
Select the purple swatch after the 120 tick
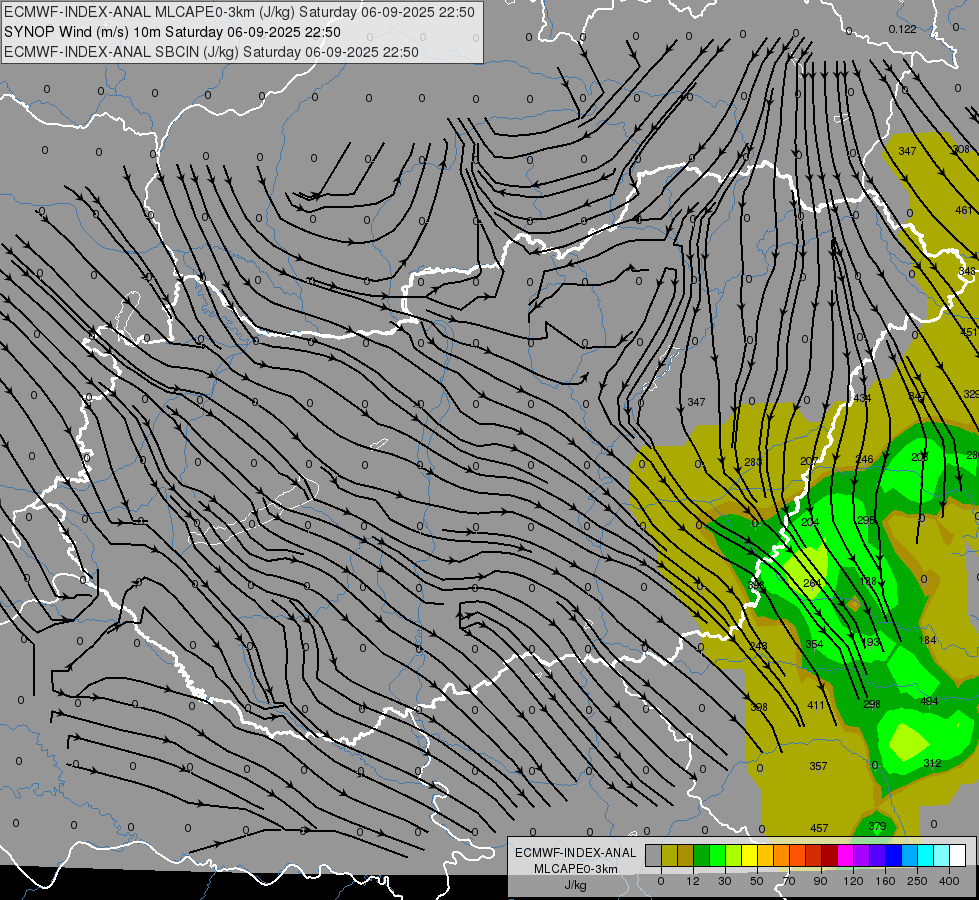pyautogui.click(x=862, y=855)
